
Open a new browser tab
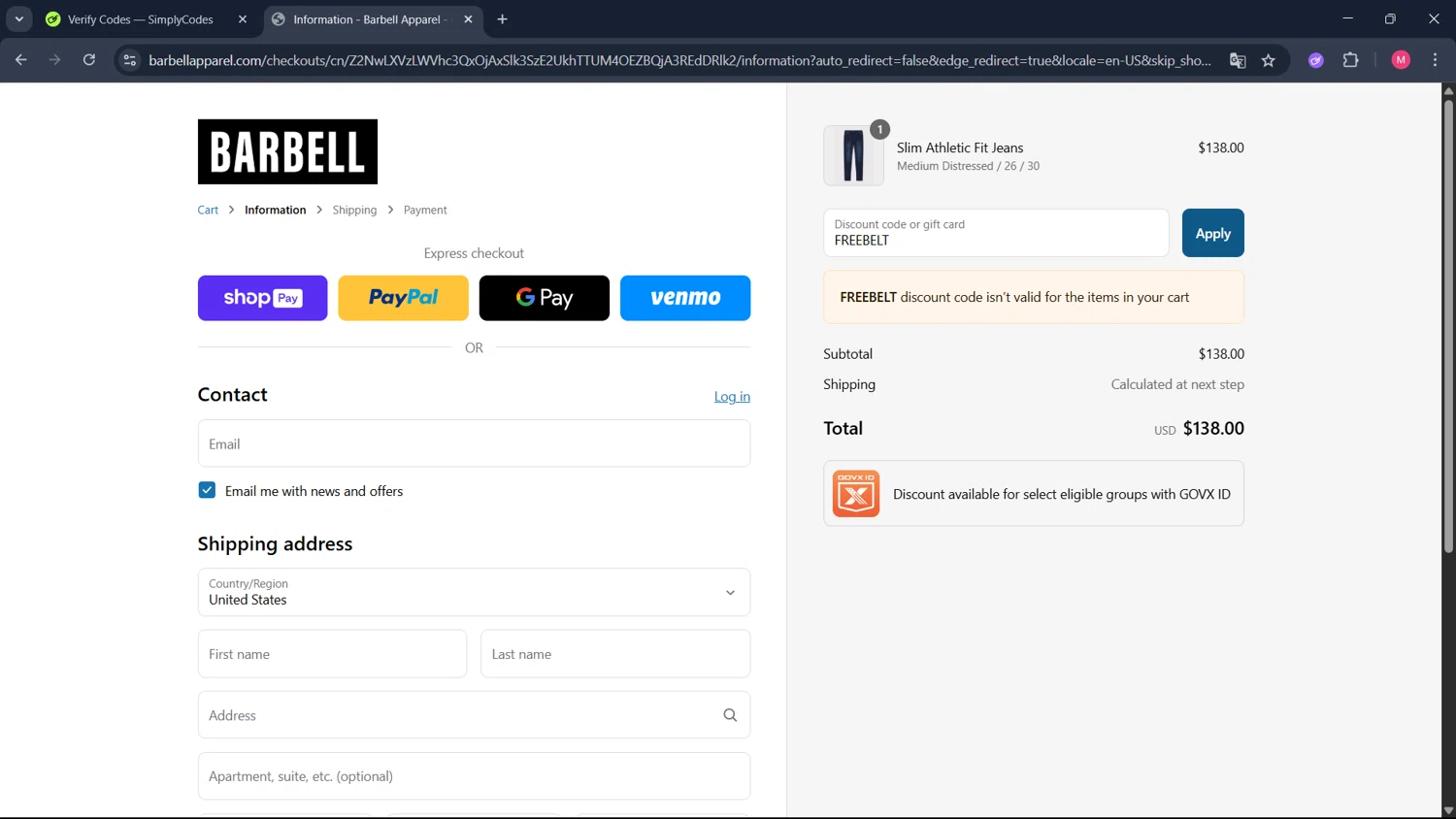(x=502, y=19)
